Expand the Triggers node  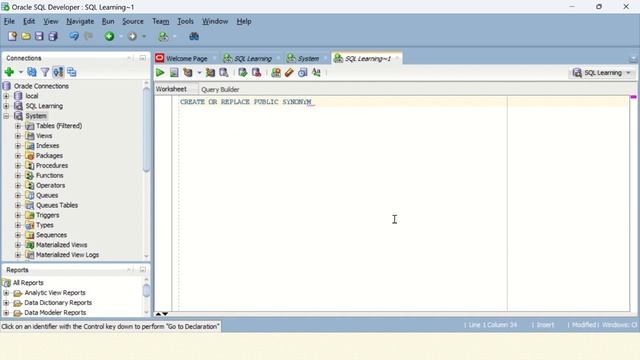pyautogui.click(x=18, y=215)
